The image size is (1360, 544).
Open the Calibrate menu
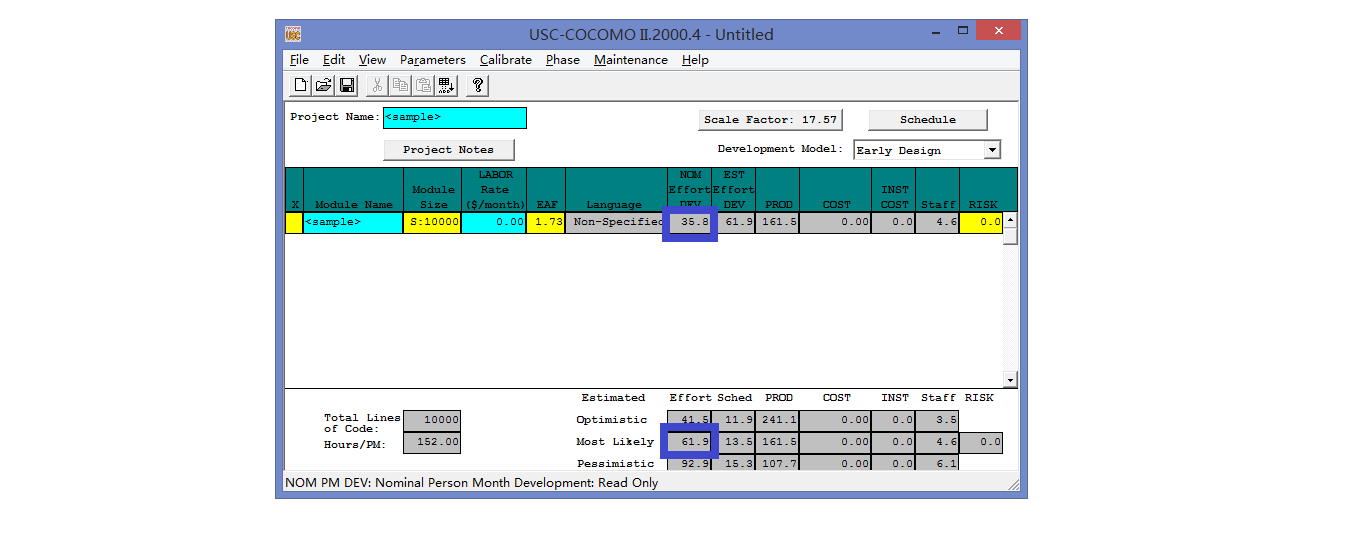pos(506,60)
